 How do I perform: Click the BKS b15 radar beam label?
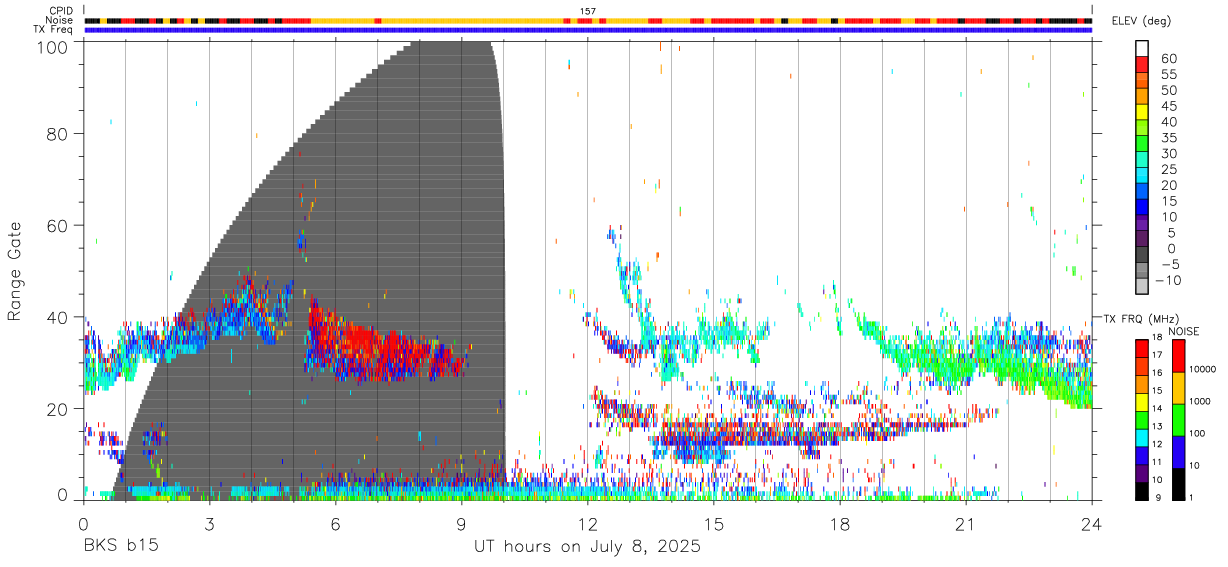[x=120, y=547]
